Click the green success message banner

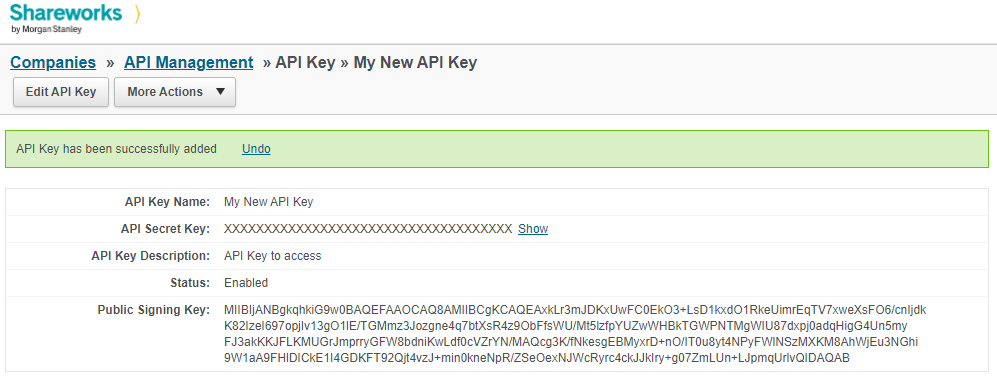pyautogui.click(x=497, y=149)
